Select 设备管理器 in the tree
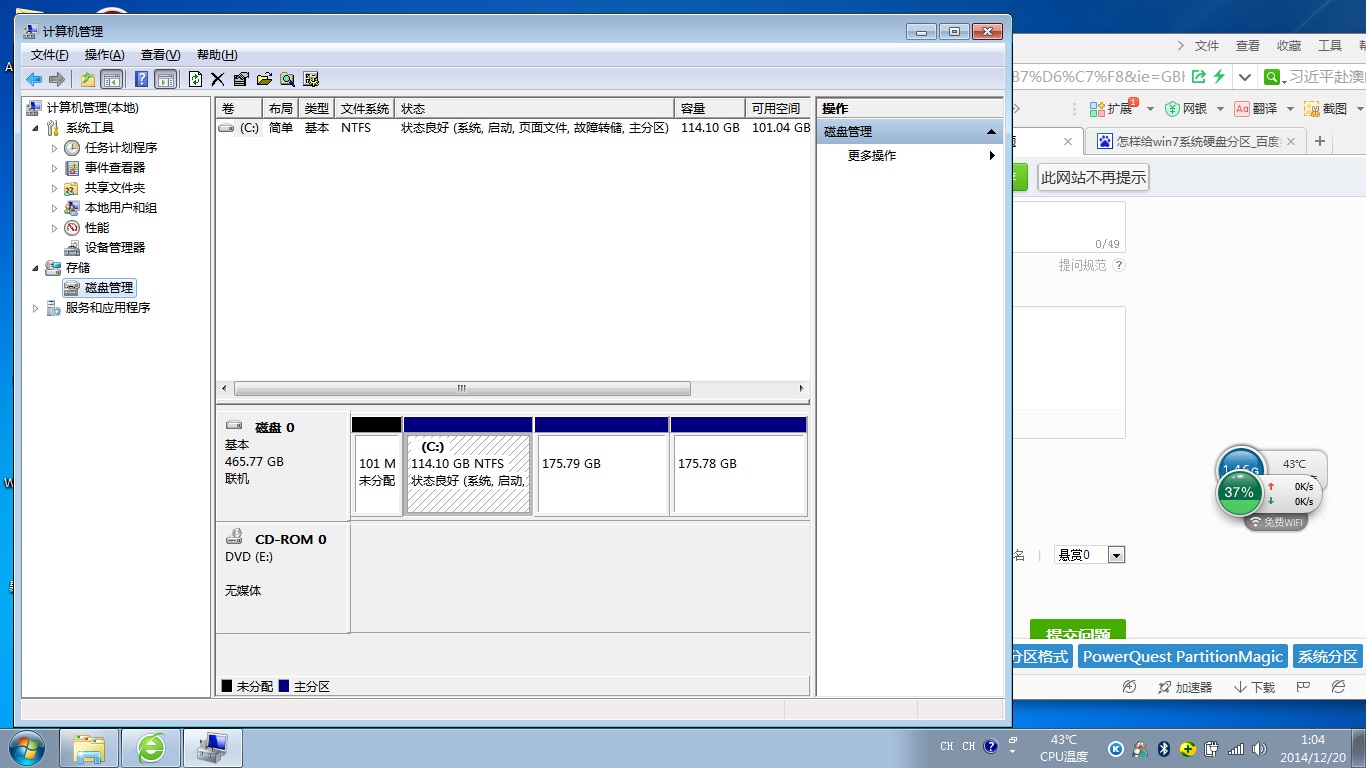Viewport: 1366px width, 768px height. [x=114, y=248]
